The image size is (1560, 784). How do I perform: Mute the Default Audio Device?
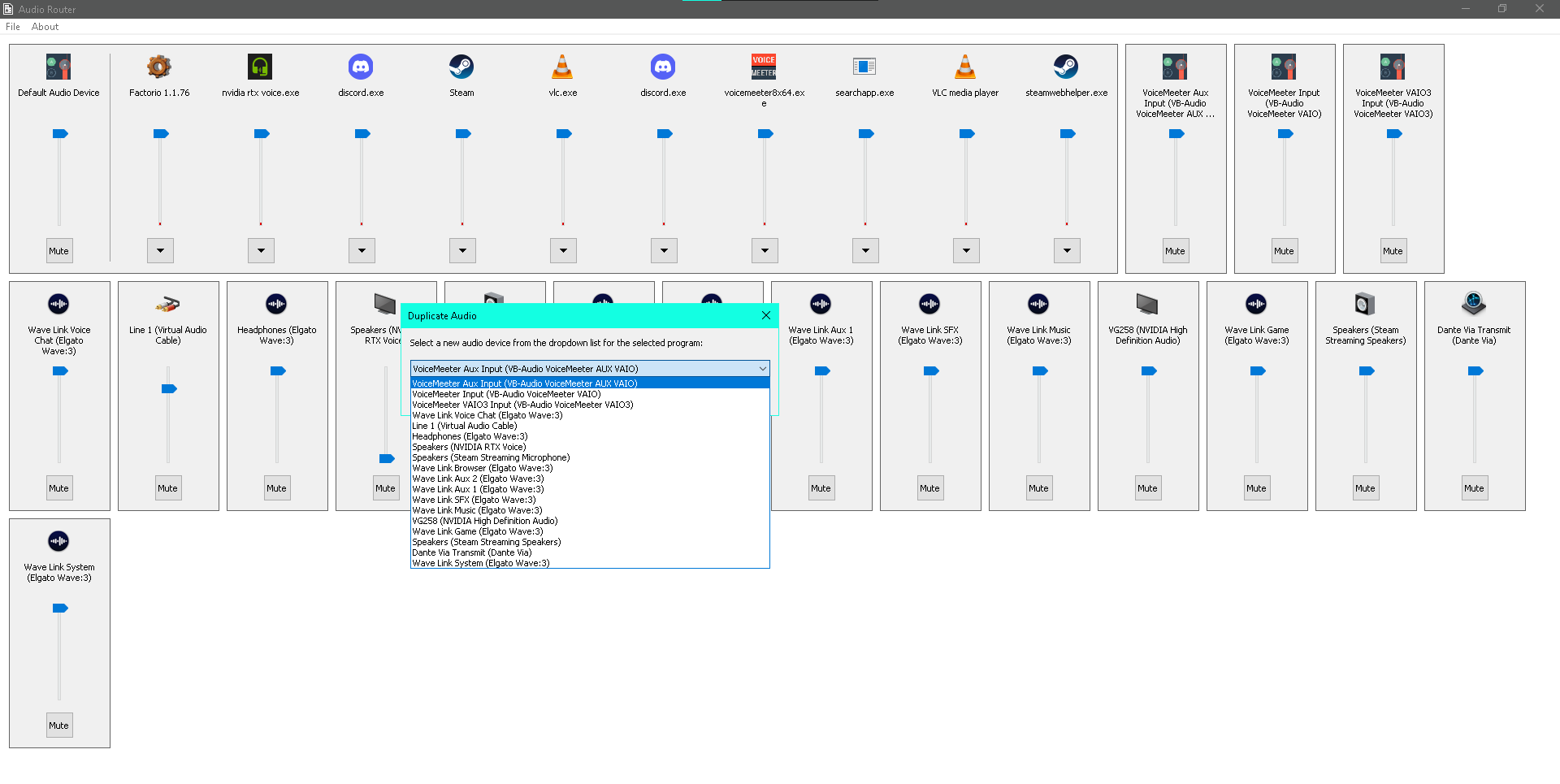coord(59,251)
